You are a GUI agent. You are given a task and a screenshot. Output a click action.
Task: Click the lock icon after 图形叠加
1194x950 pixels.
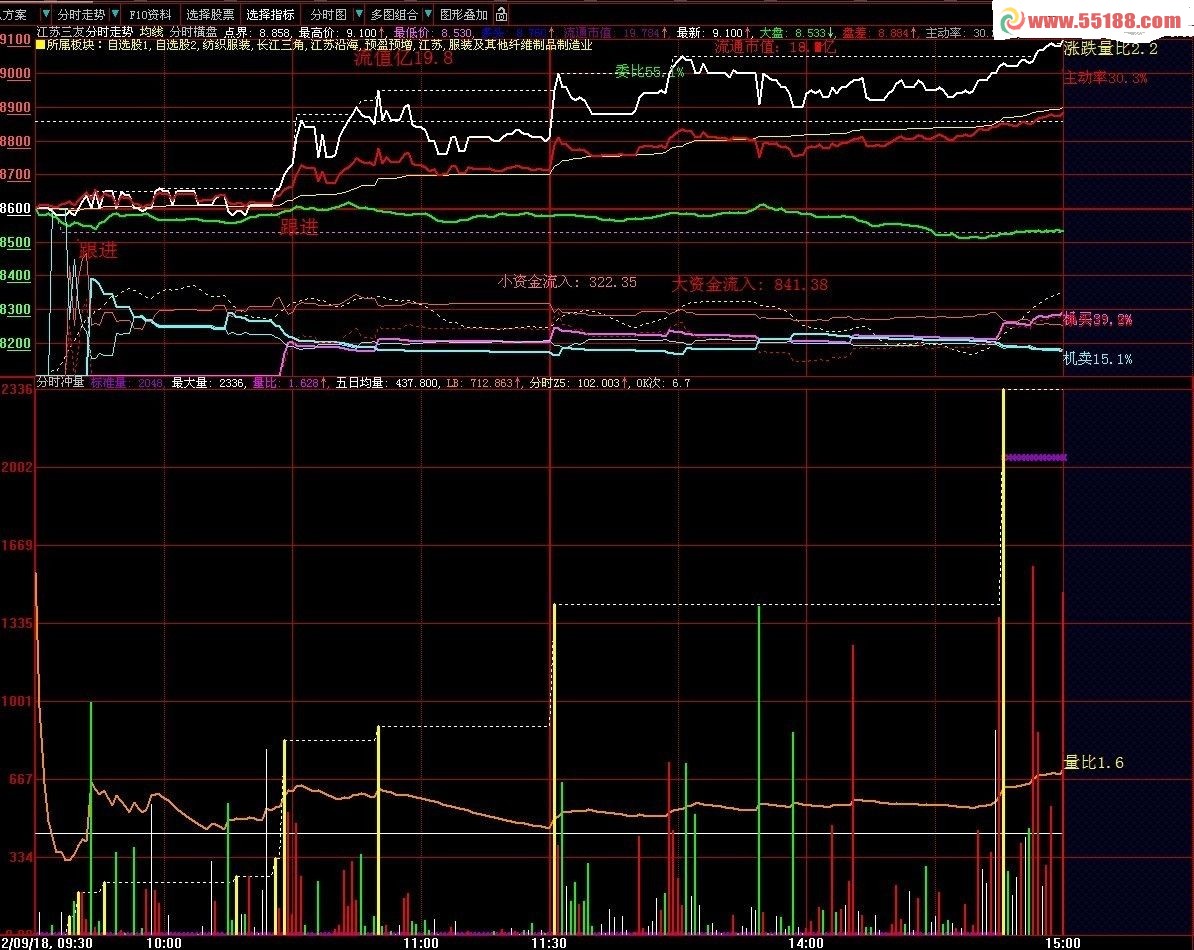[x=501, y=14]
